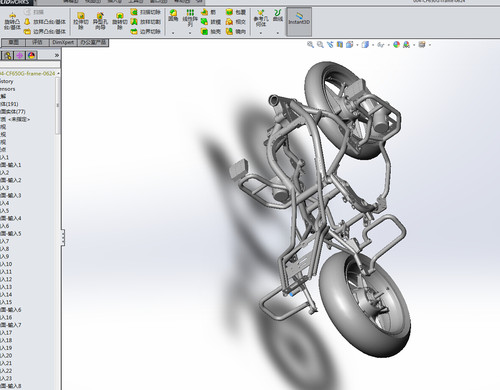Open the View Orientation cube icon
Screen dimensions: 500x390
pyautogui.click(x=349, y=44)
